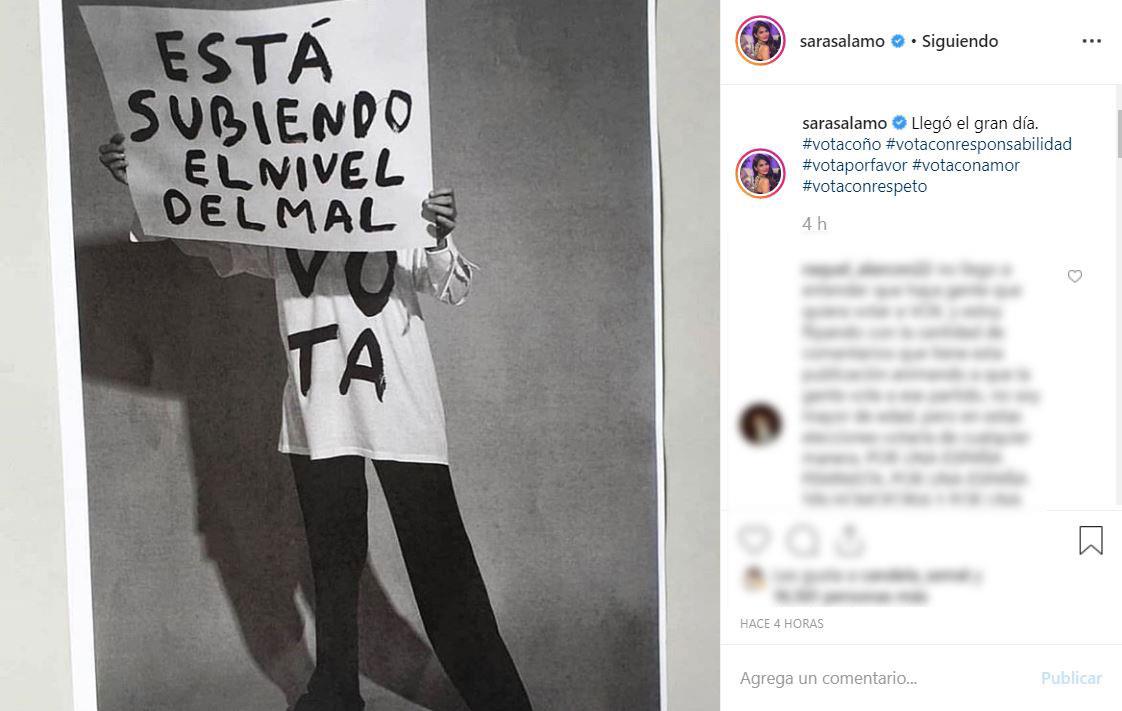Open the #votaconamor hashtag
Viewport: 1122px width, 711px height.
[966, 165]
